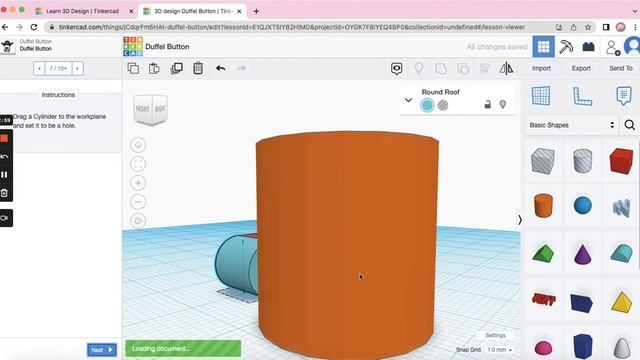Pick the striped Cylinder hole shape
640x360 pixels.
pyautogui.click(x=582, y=160)
